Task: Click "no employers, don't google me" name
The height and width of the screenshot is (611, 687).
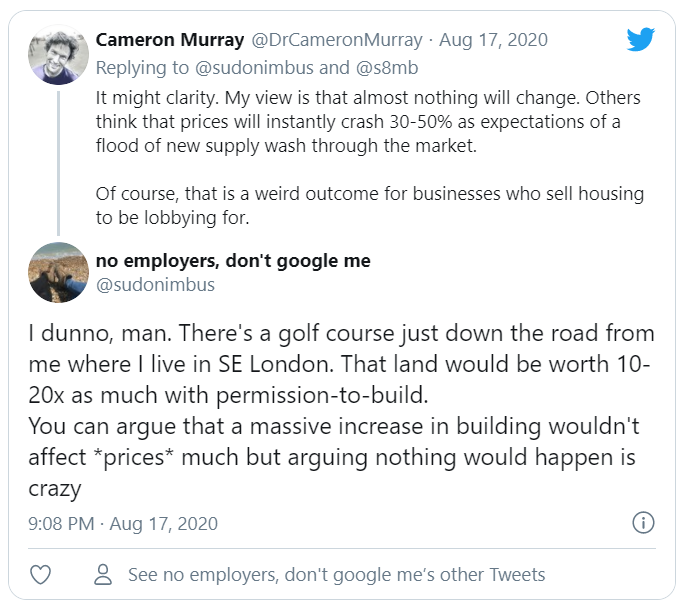Action: (x=233, y=261)
